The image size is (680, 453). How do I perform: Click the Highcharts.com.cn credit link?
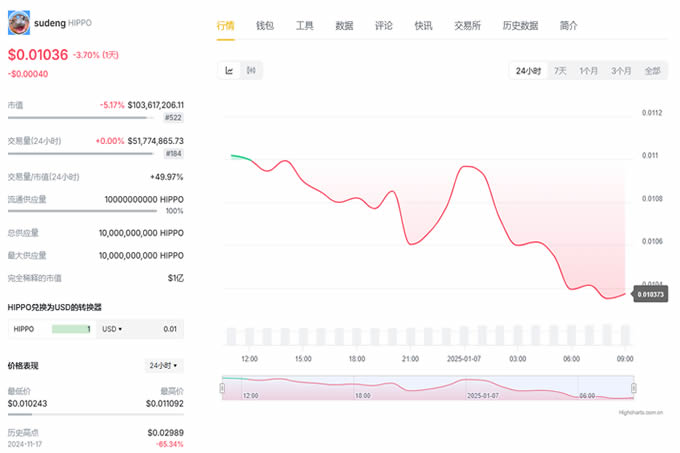[x=640, y=411]
